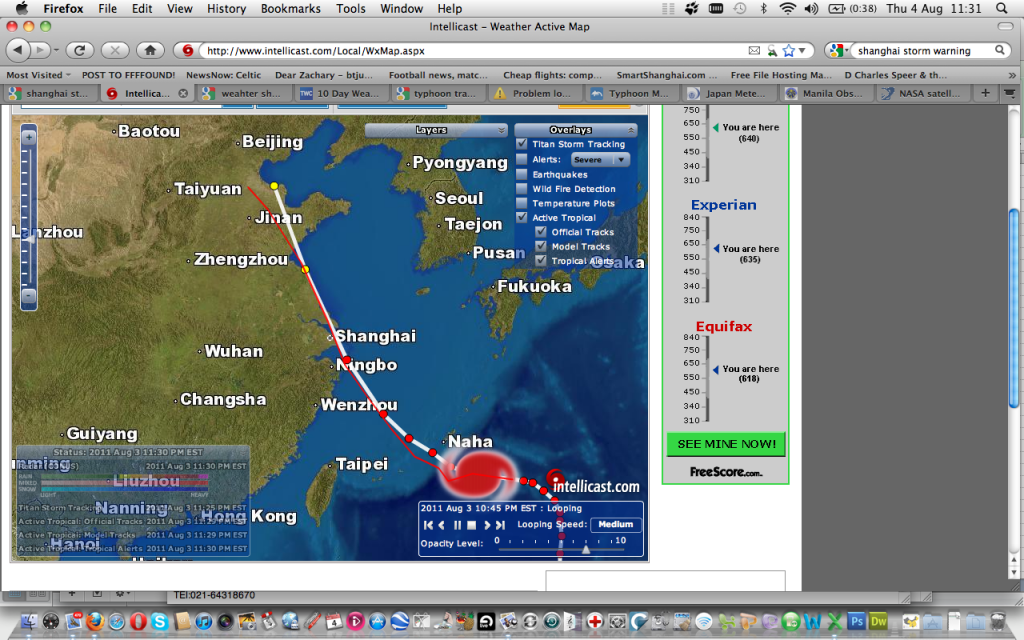Open the Bookmarks menu

291,8
